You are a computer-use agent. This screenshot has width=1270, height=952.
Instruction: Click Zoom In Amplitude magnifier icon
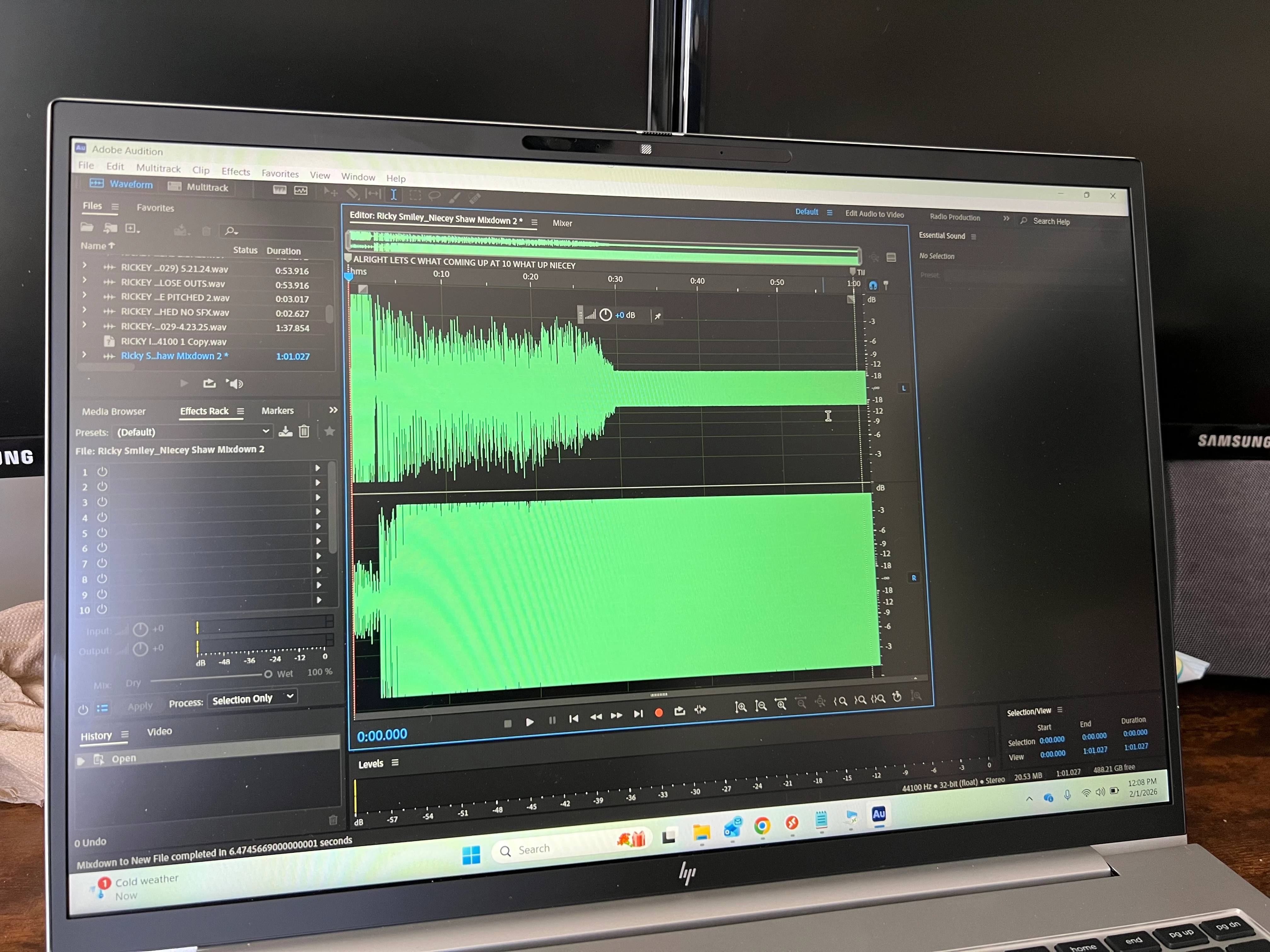pos(741,707)
